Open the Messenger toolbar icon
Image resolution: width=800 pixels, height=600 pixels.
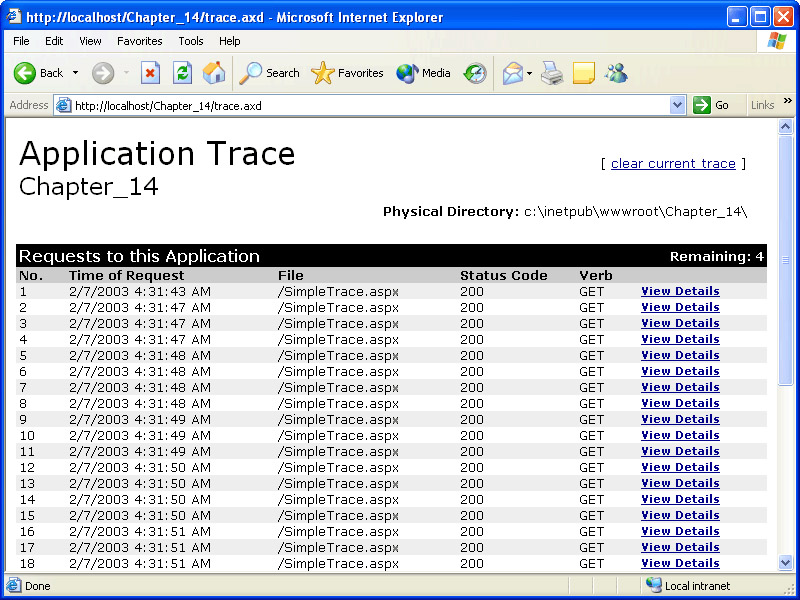pyautogui.click(x=616, y=73)
